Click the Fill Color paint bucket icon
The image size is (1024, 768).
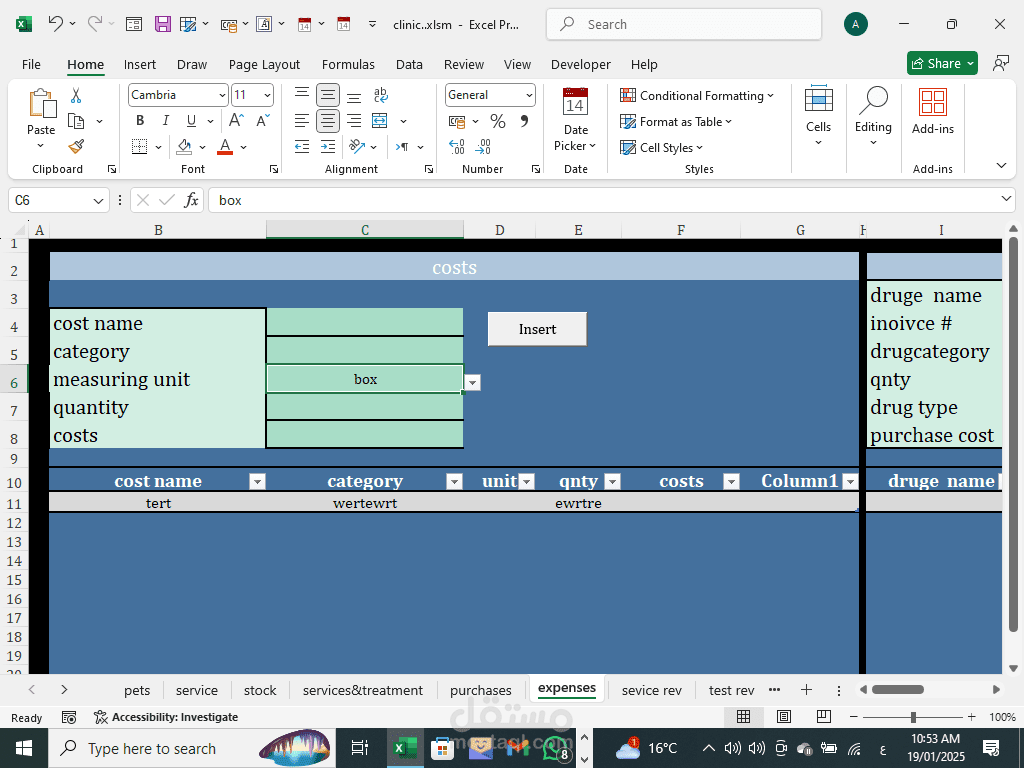tap(184, 146)
